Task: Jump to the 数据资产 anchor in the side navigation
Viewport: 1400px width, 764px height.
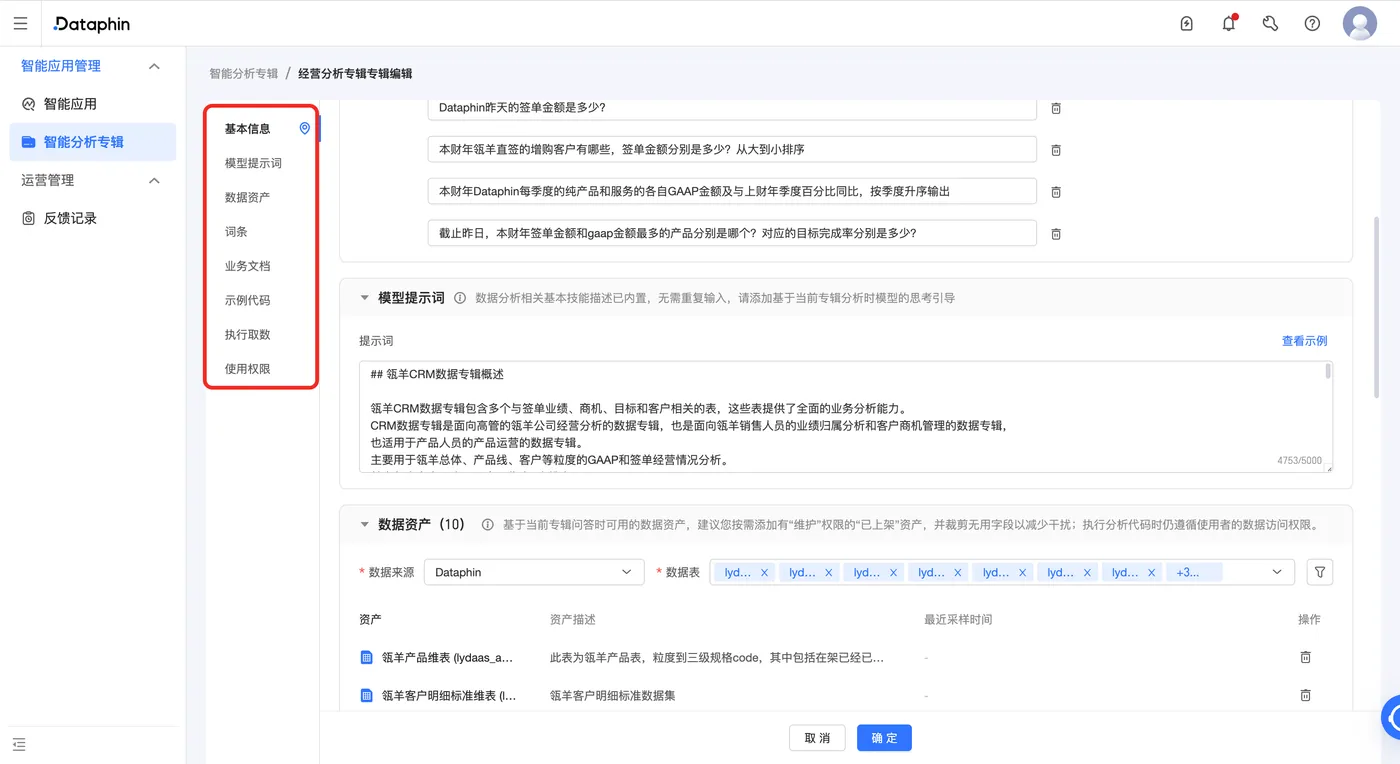Action: click(247, 197)
